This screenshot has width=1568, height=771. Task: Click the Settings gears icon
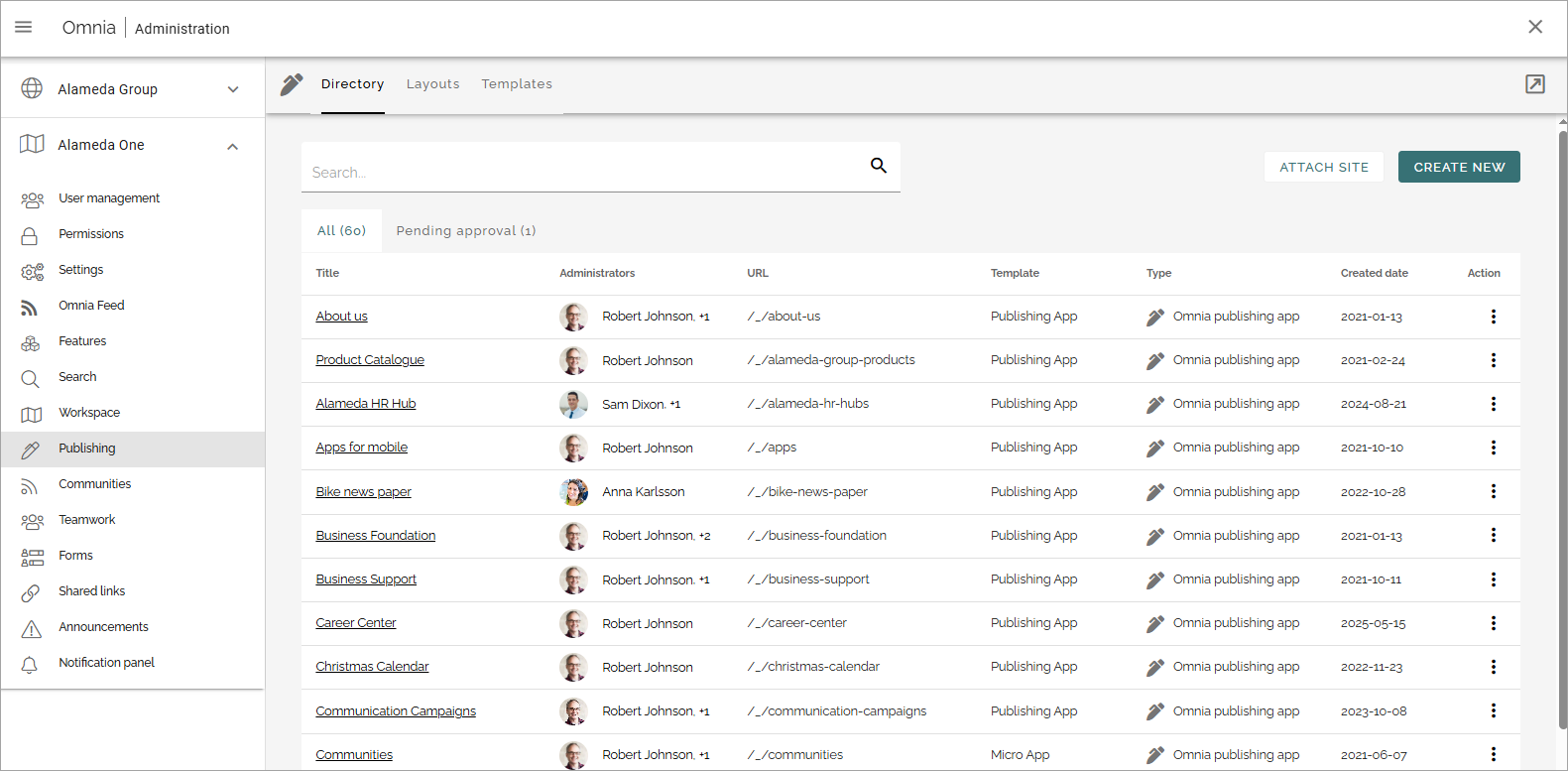click(32, 271)
